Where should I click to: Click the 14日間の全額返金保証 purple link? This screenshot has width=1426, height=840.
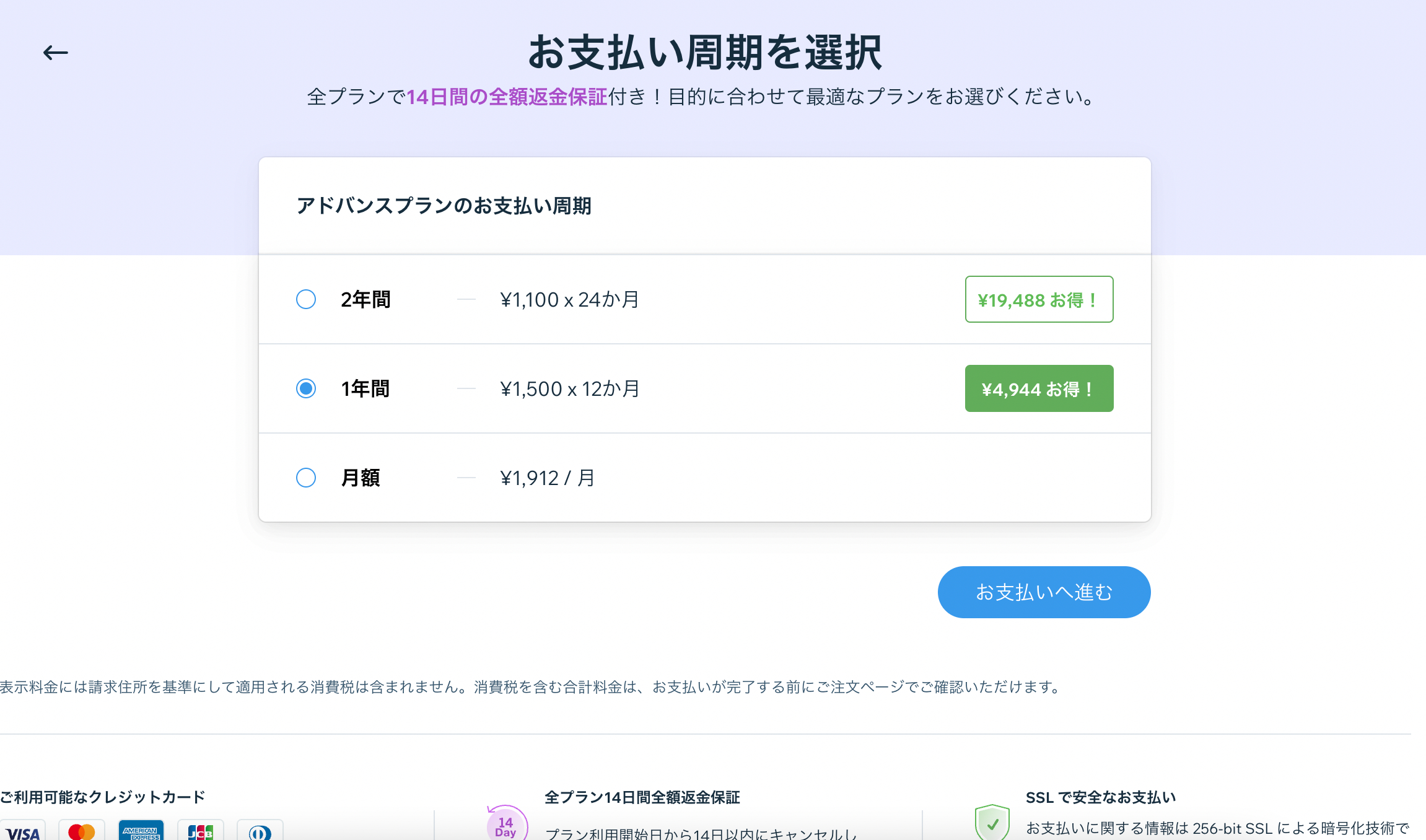507,97
